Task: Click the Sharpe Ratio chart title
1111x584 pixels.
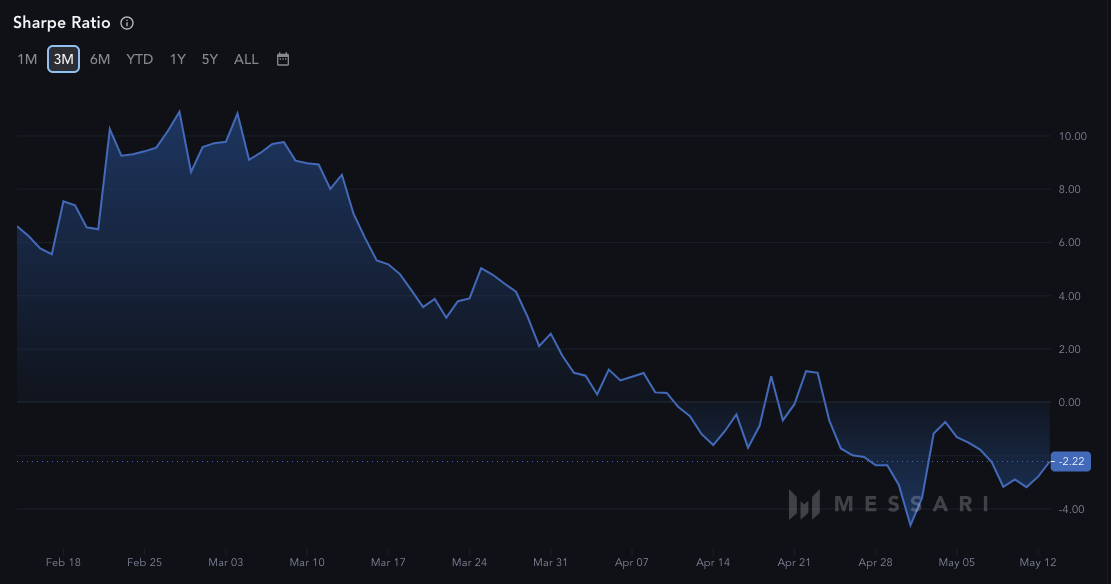Action: click(x=63, y=23)
